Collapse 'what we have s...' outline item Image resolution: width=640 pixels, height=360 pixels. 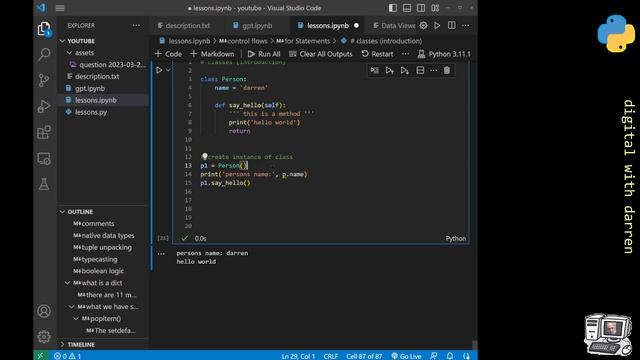point(71,307)
